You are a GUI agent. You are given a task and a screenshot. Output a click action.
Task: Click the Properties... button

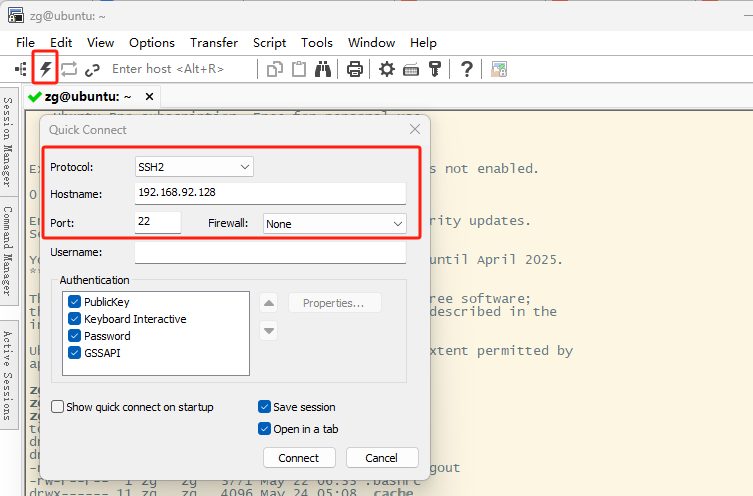[334, 303]
